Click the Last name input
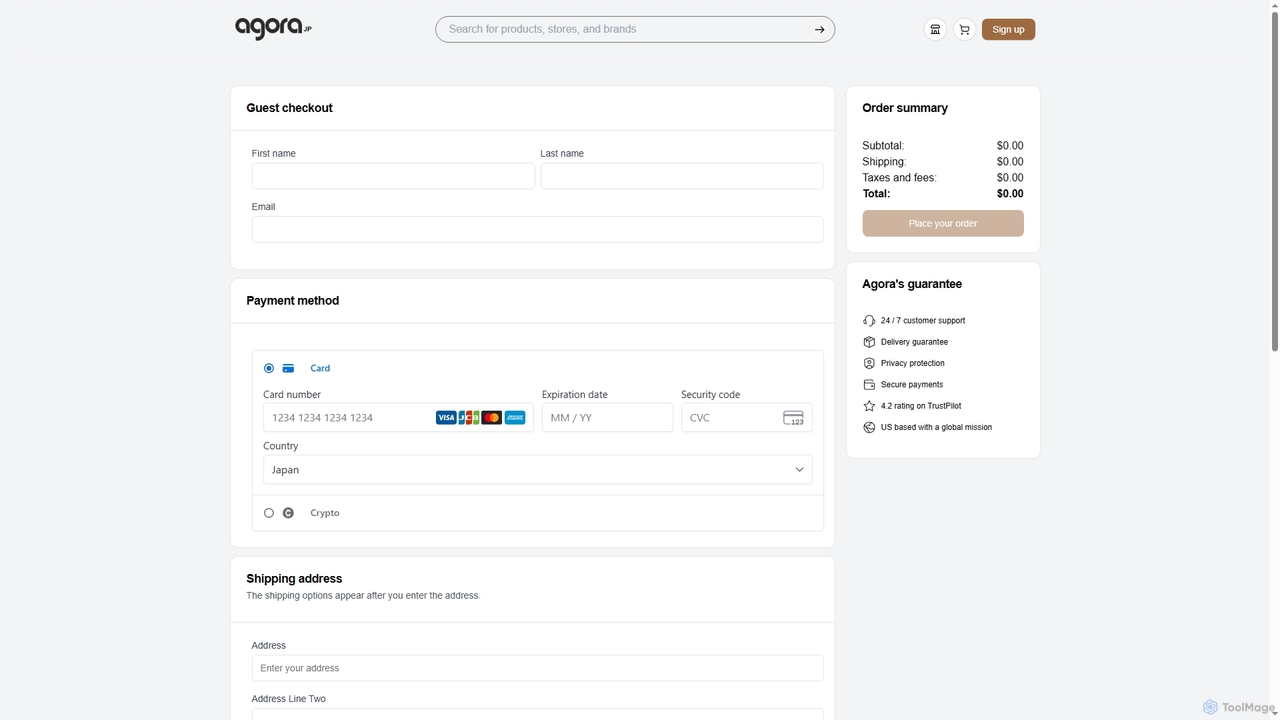 point(682,176)
